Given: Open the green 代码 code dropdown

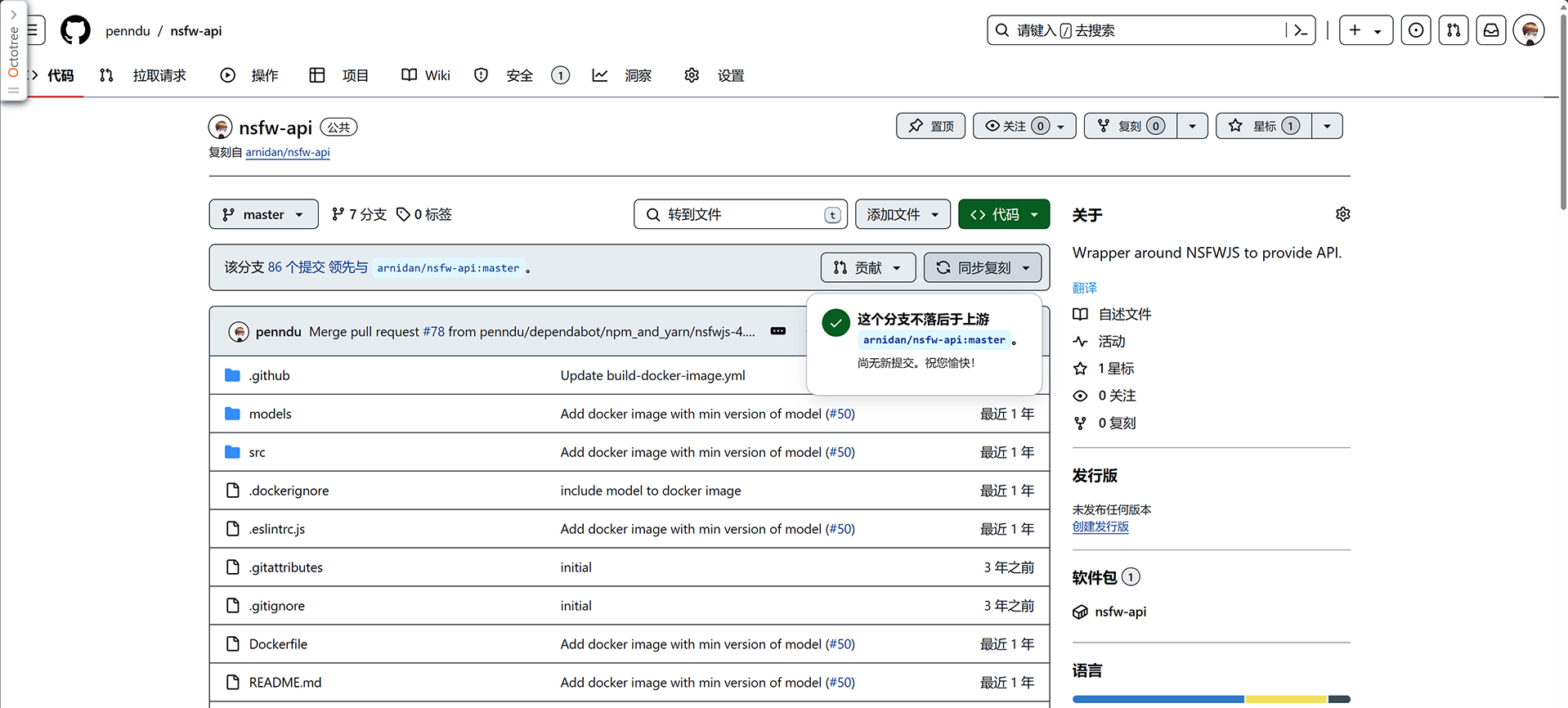Looking at the screenshot, I should (1004, 214).
